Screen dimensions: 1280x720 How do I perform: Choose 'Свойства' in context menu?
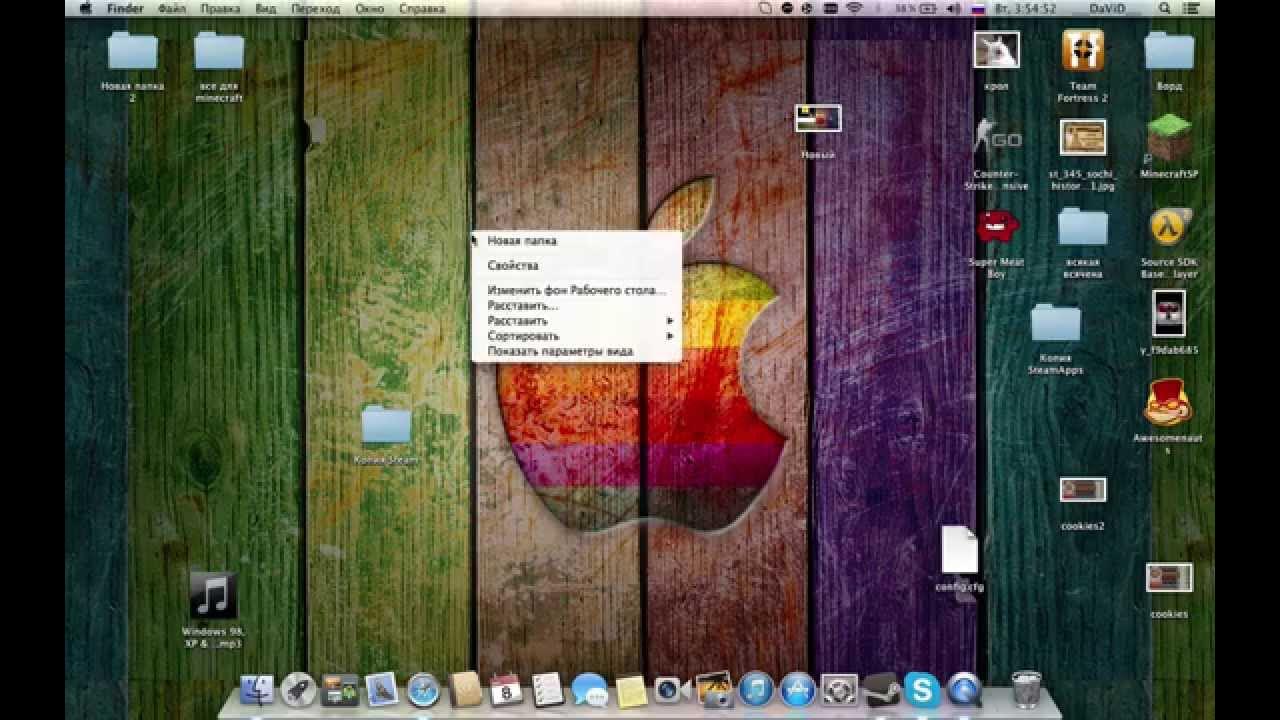pos(576,266)
